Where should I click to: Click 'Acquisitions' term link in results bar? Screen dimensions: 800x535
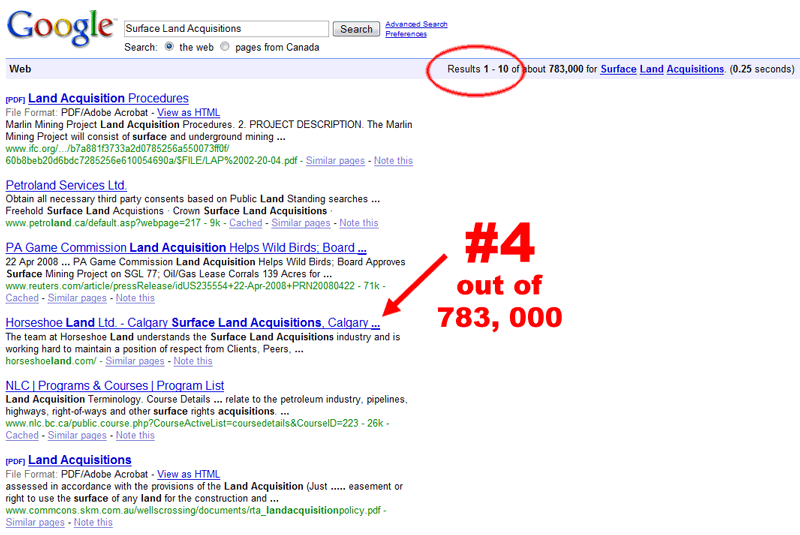(x=695, y=69)
